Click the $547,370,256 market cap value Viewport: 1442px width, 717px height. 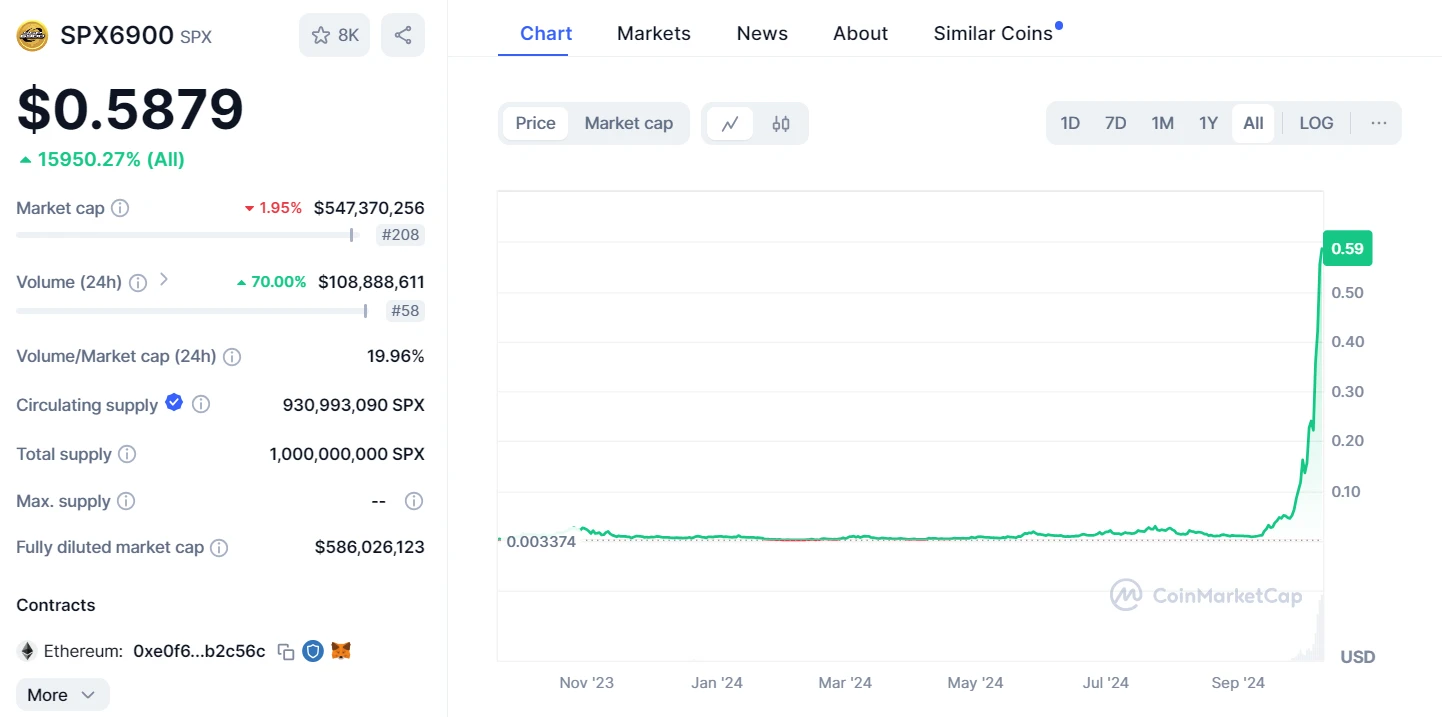[x=369, y=208]
